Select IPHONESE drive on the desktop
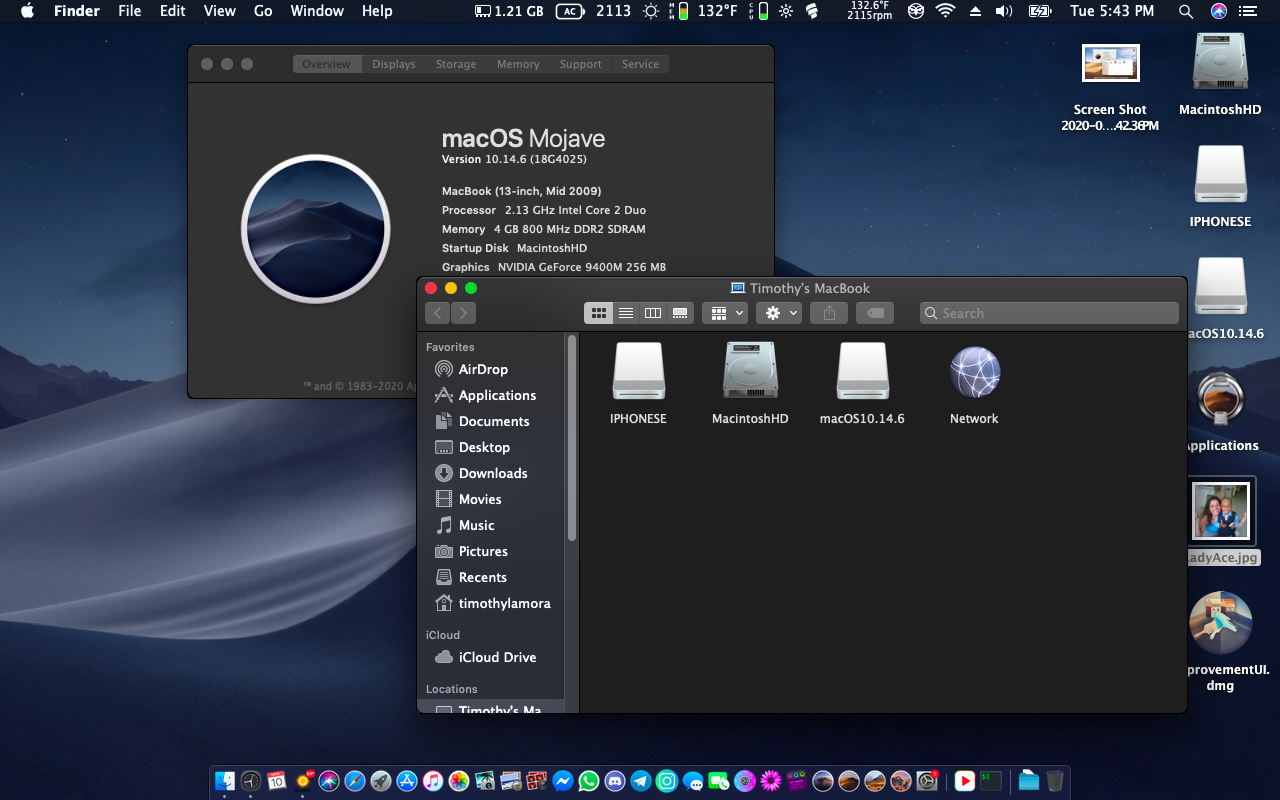 [x=1220, y=187]
